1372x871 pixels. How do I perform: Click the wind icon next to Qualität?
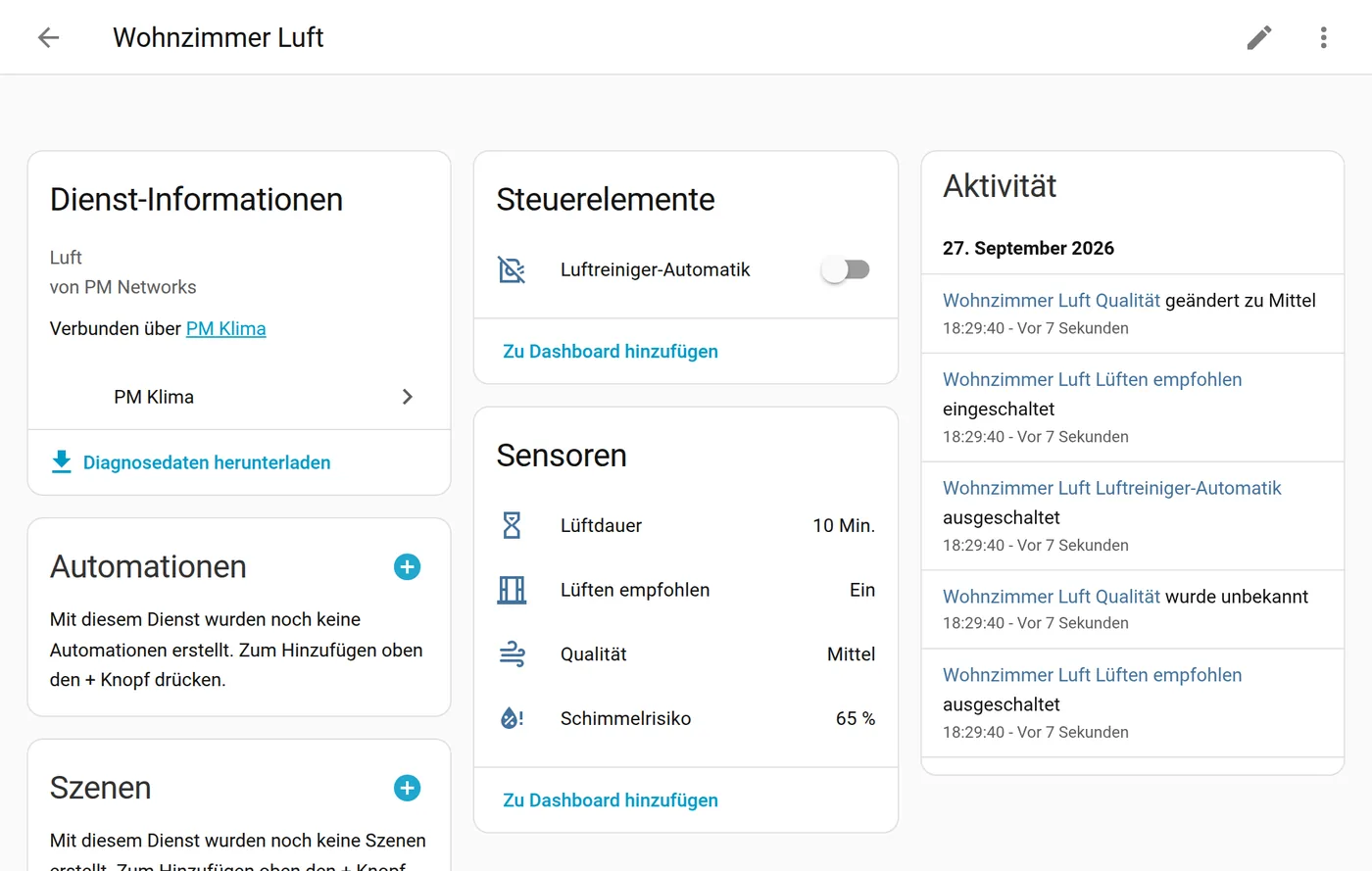click(x=512, y=653)
